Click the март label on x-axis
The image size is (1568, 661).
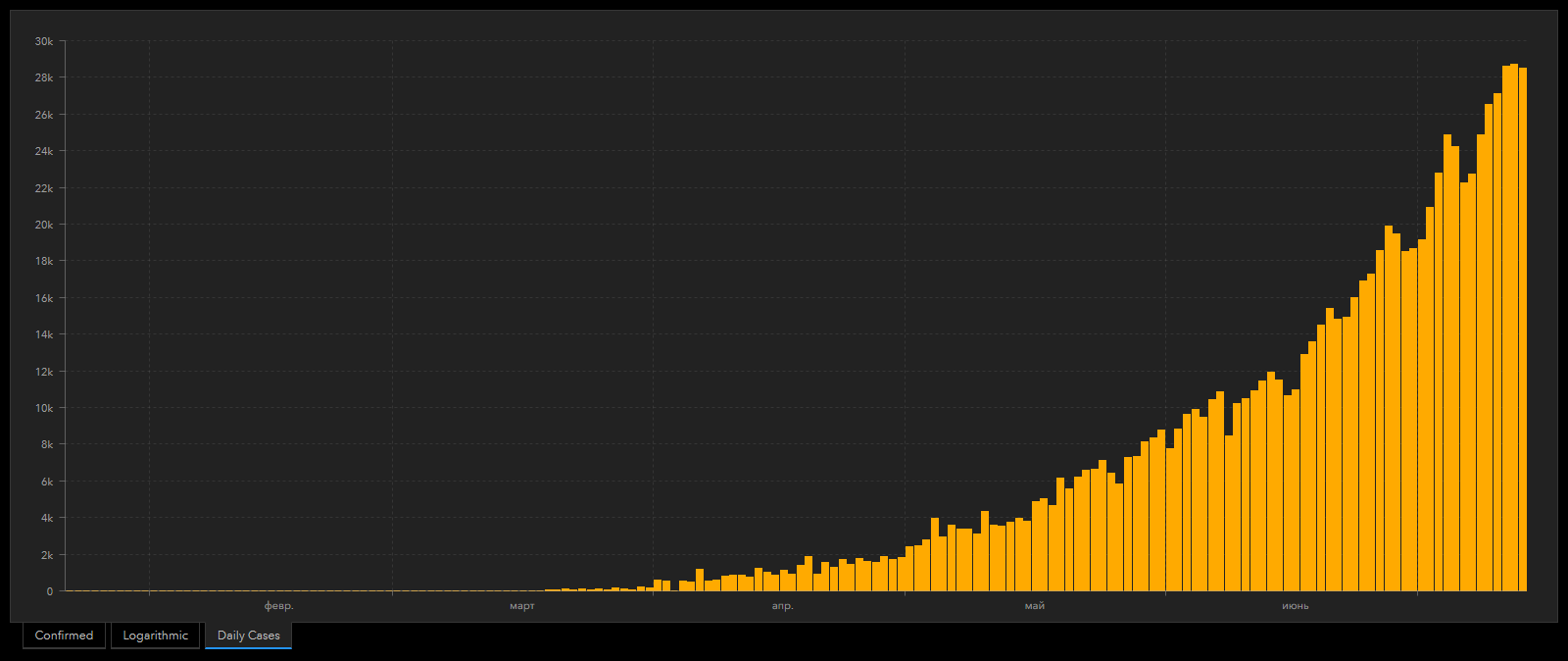[x=522, y=606]
